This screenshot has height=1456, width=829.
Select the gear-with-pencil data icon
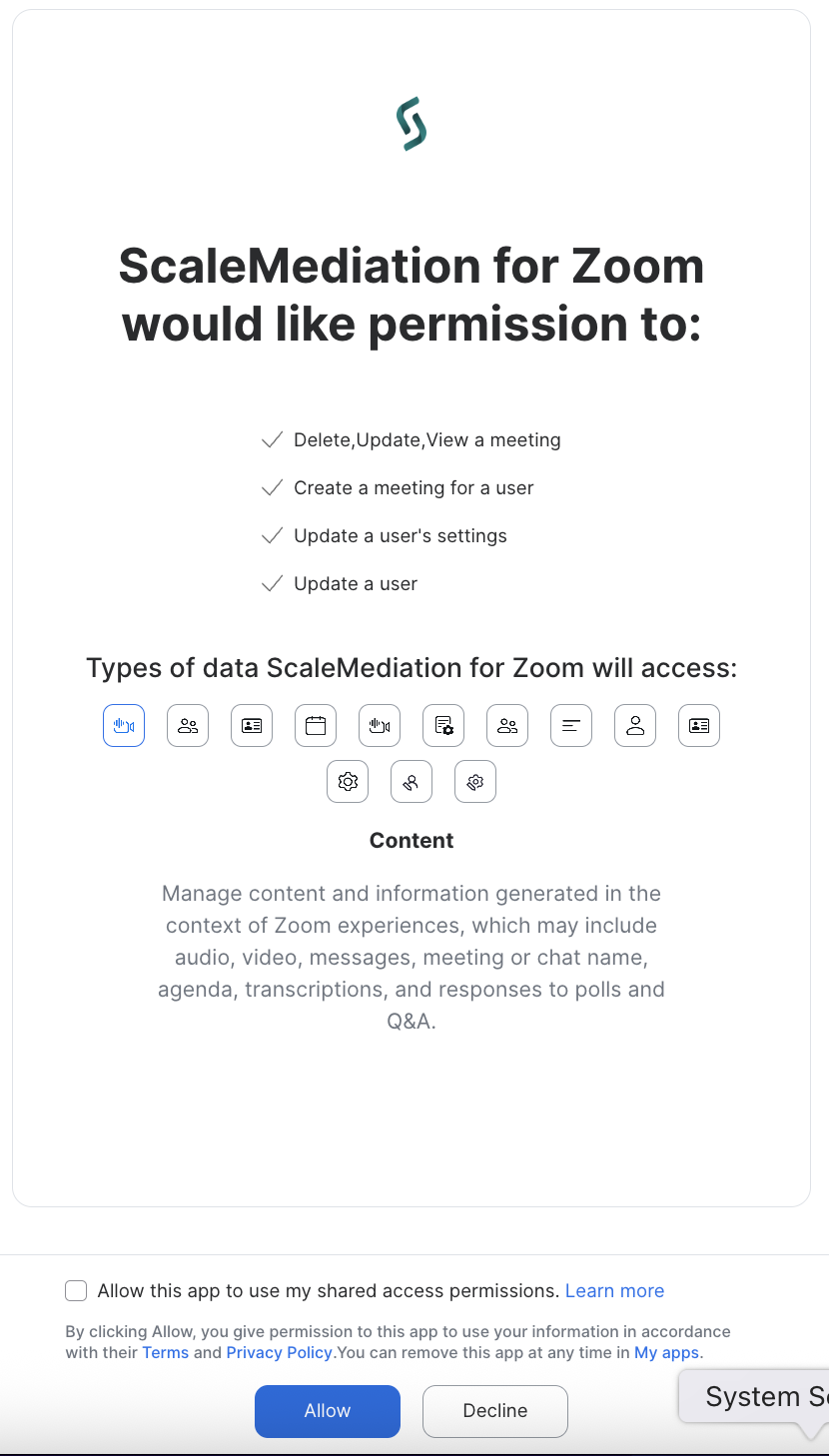click(x=475, y=782)
